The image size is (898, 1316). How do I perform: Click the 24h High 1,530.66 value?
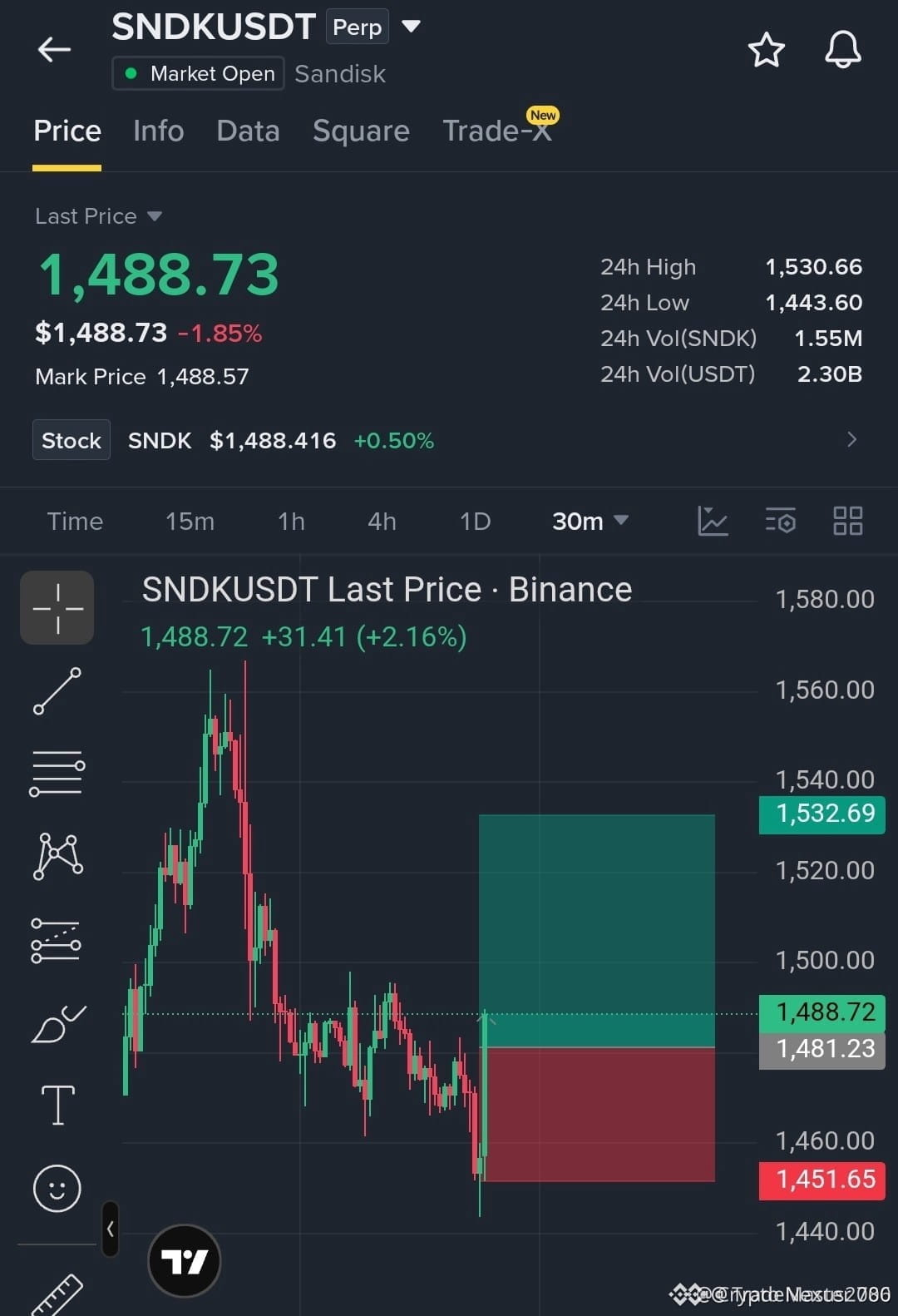[814, 267]
